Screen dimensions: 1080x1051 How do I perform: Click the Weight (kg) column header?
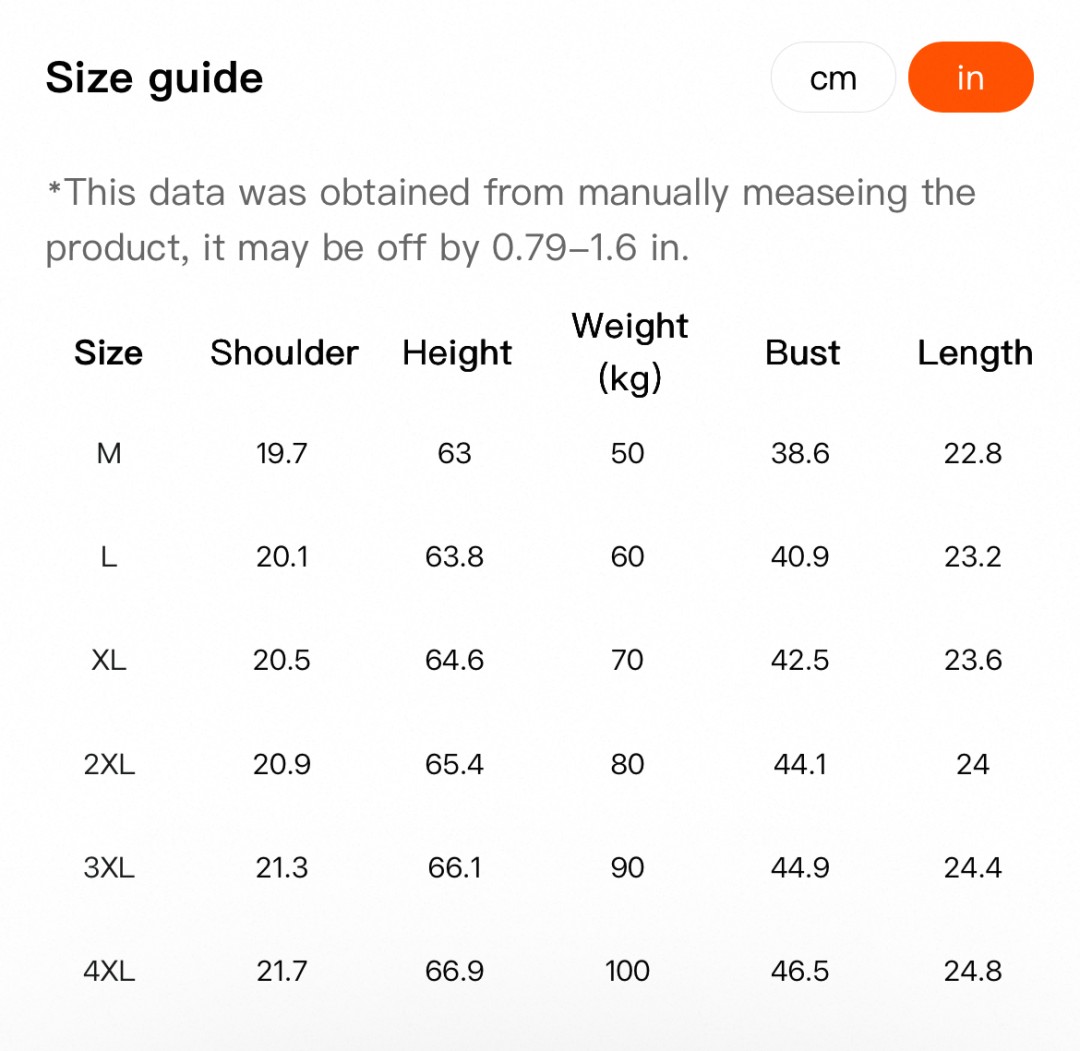click(x=629, y=352)
